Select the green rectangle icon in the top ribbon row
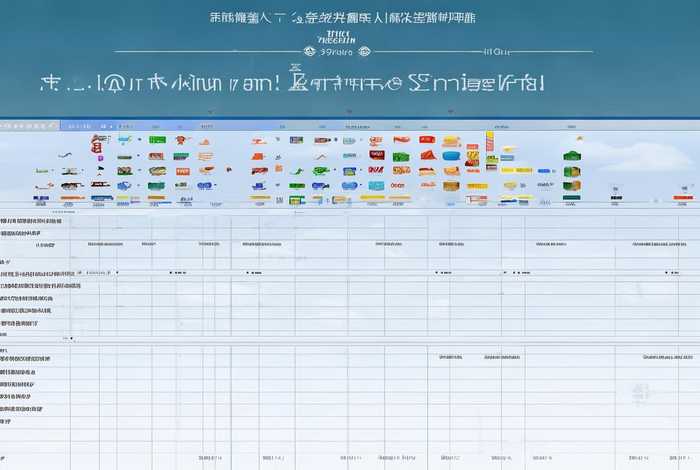The height and width of the screenshot is (470, 700). click(157, 141)
